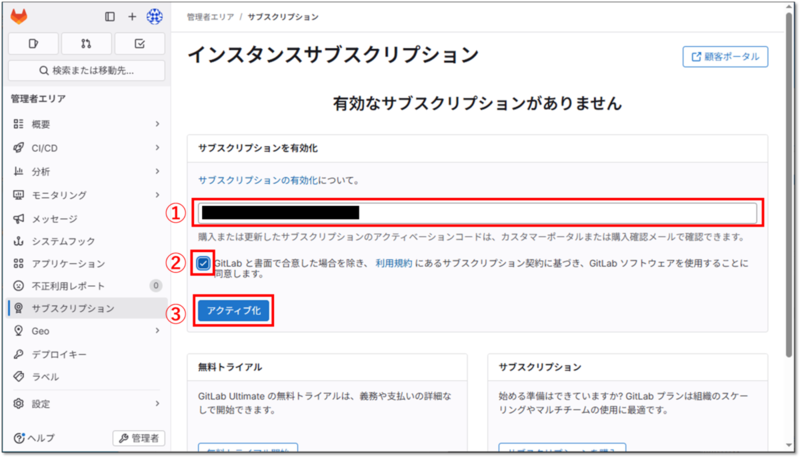The width and height of the screenshot is (800, 458).
Task: Open デプロイキー in the sidebar
Action: click(x=87, y=354)
